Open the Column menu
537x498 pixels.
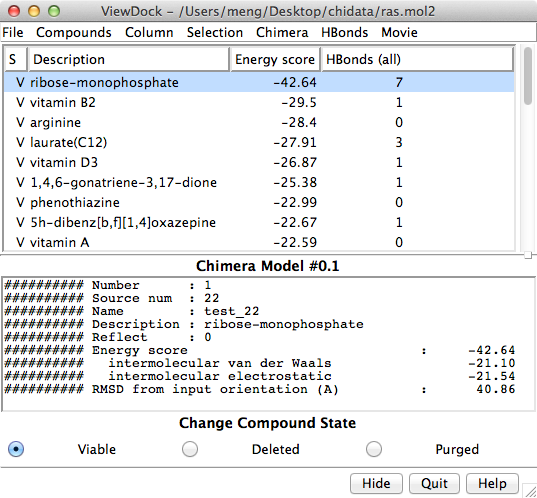pos(149,33)
